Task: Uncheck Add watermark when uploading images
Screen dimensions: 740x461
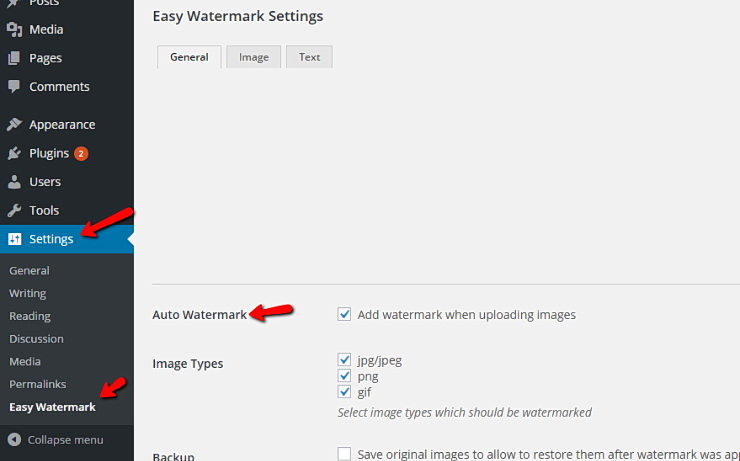Action: tap(345, 314)
